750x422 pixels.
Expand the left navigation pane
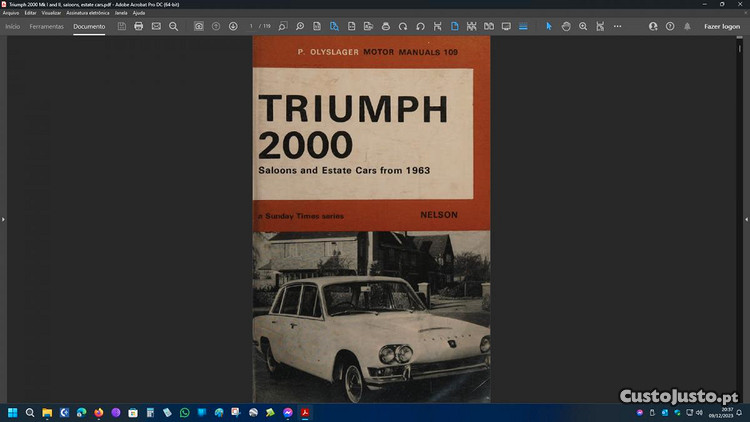pos(3,218)
